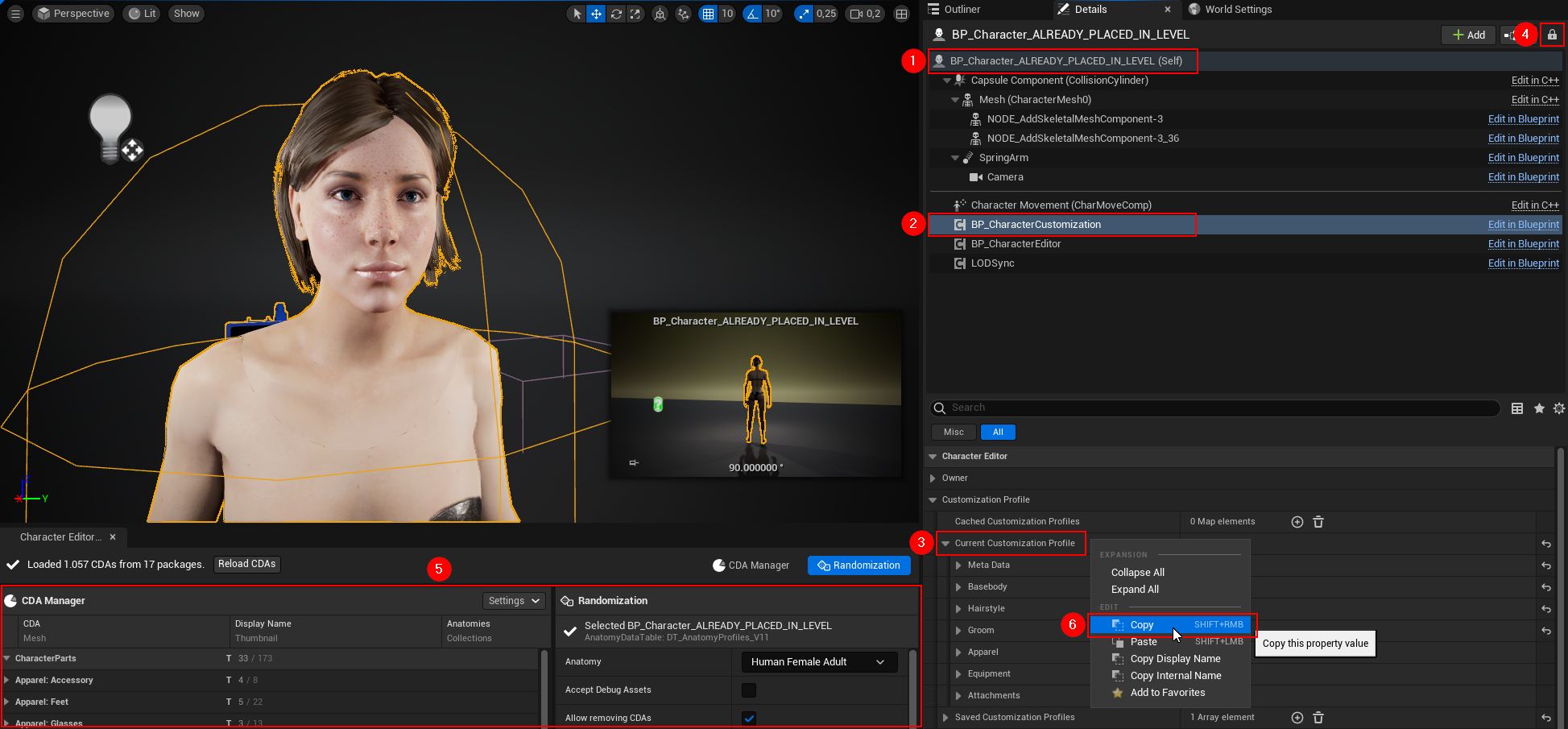
Task: Open Details settings gear icon
Action: (x=1558, y=408)
